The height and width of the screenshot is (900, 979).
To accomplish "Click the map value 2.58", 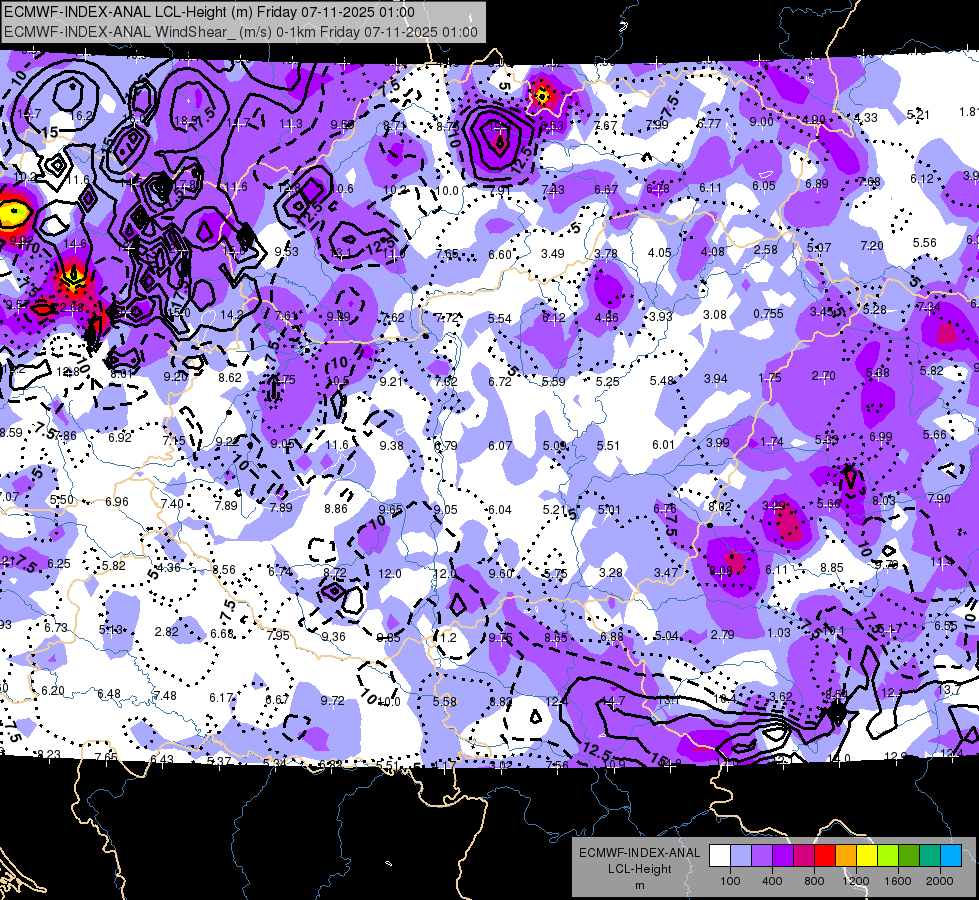I will pyautogui.click(x=765, y=250).
